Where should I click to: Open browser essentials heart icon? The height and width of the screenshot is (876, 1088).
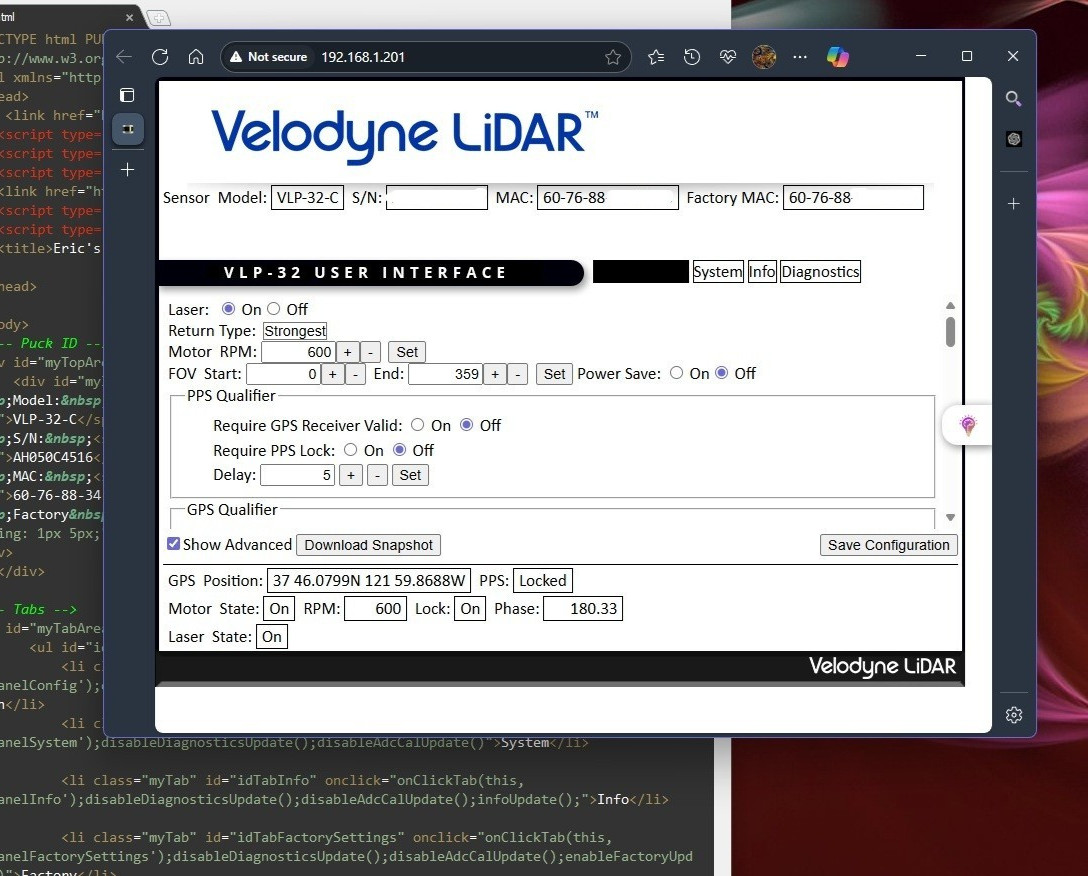pyautogui.click(x=728, y=57)
